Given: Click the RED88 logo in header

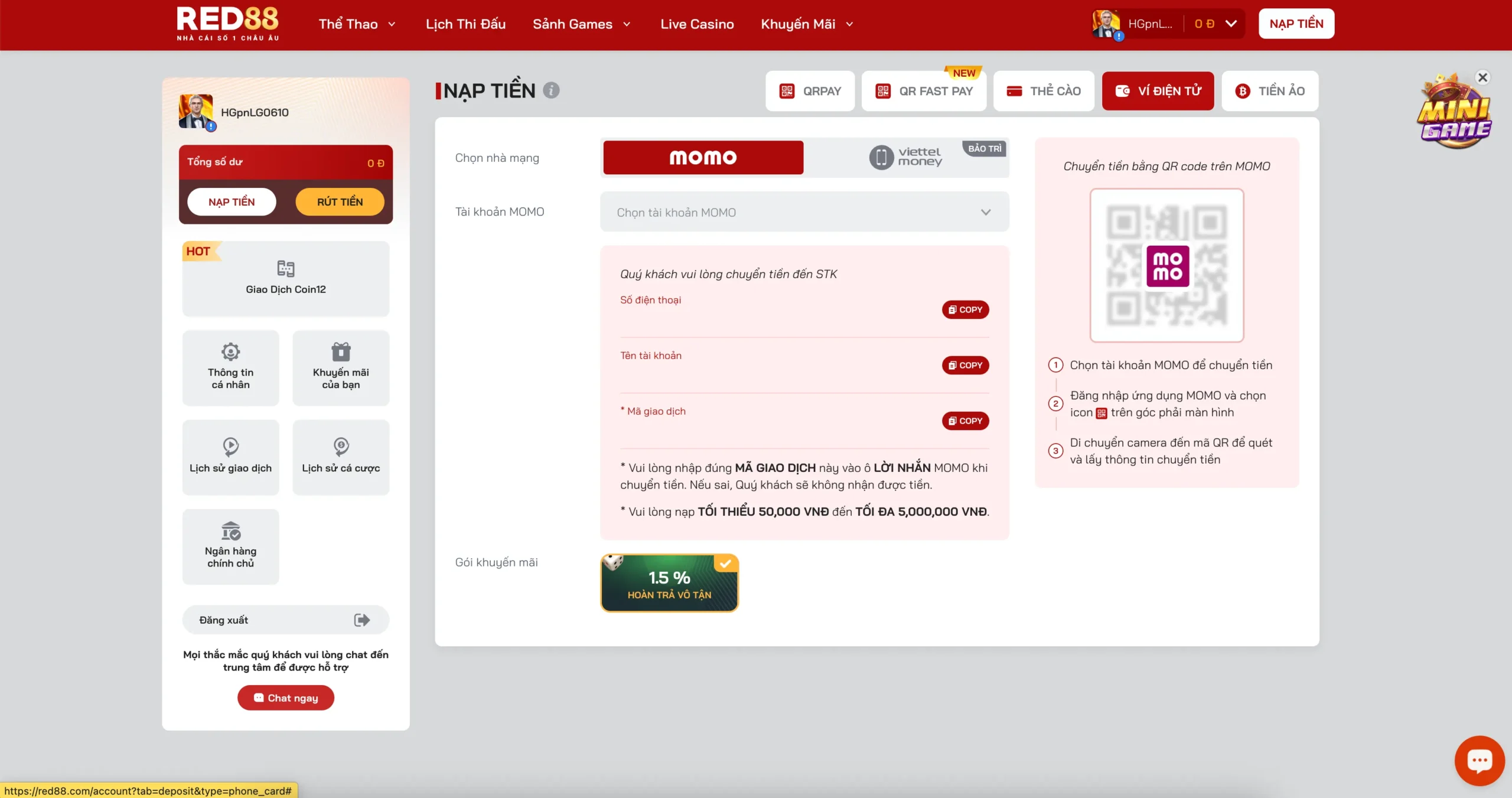Looking at the screenshot, I should click(227, 24).
